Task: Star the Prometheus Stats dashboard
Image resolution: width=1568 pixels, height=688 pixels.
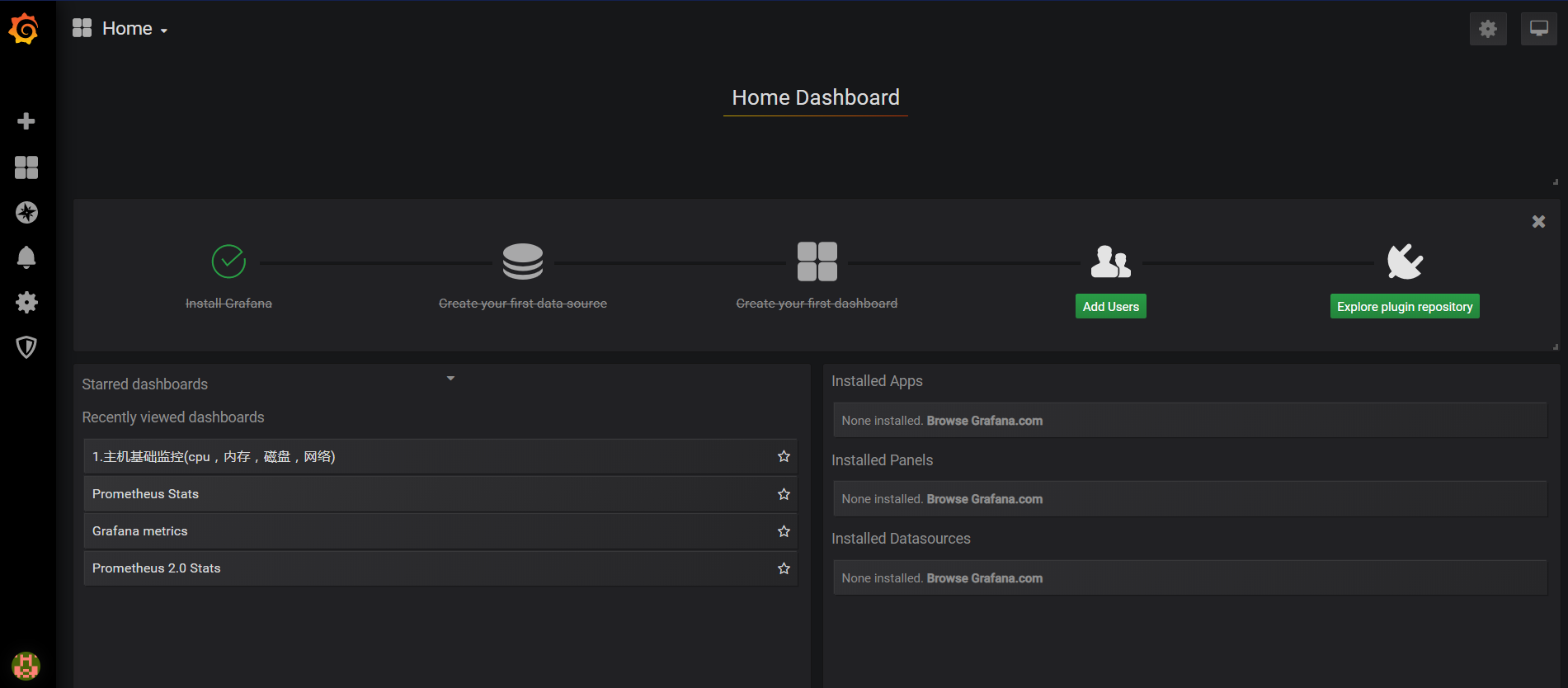Action: click(x=784, y=494)
